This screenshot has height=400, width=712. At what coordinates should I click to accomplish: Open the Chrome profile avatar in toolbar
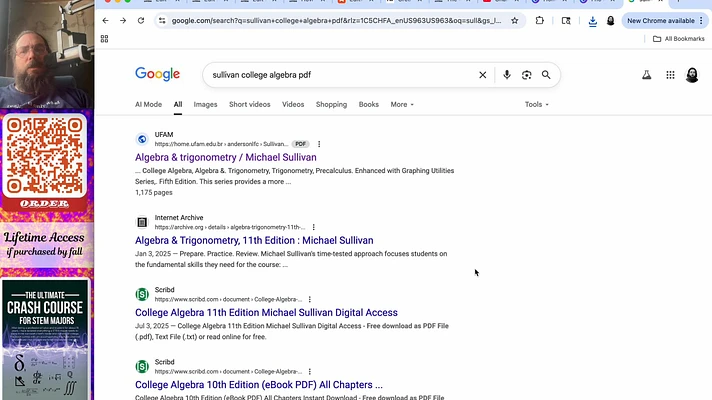pos(610,20)
